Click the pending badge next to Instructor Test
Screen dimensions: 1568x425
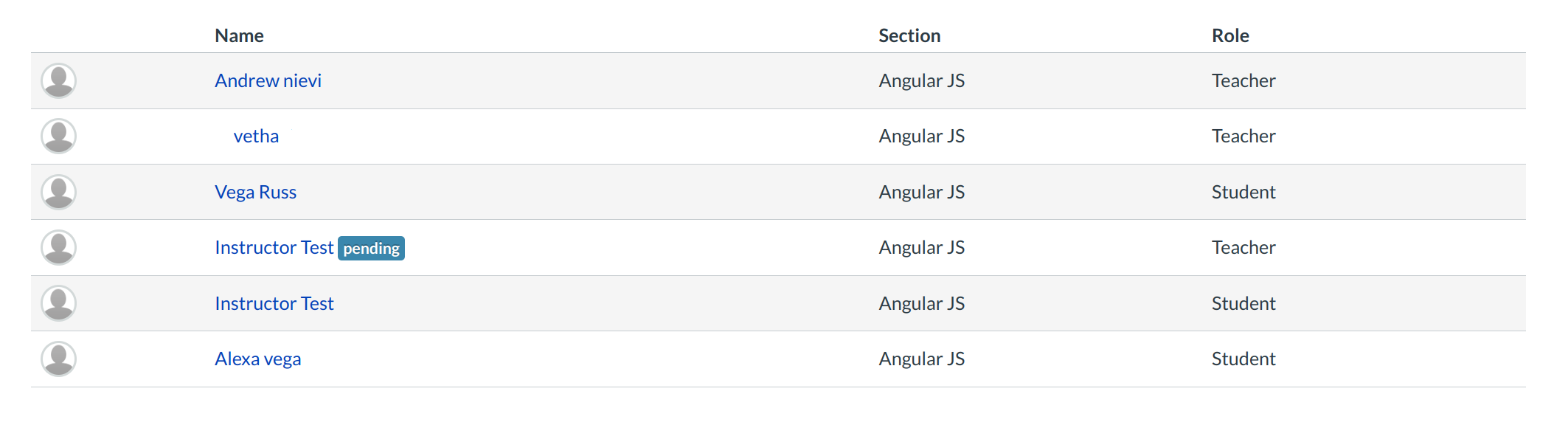pos(371,249)
